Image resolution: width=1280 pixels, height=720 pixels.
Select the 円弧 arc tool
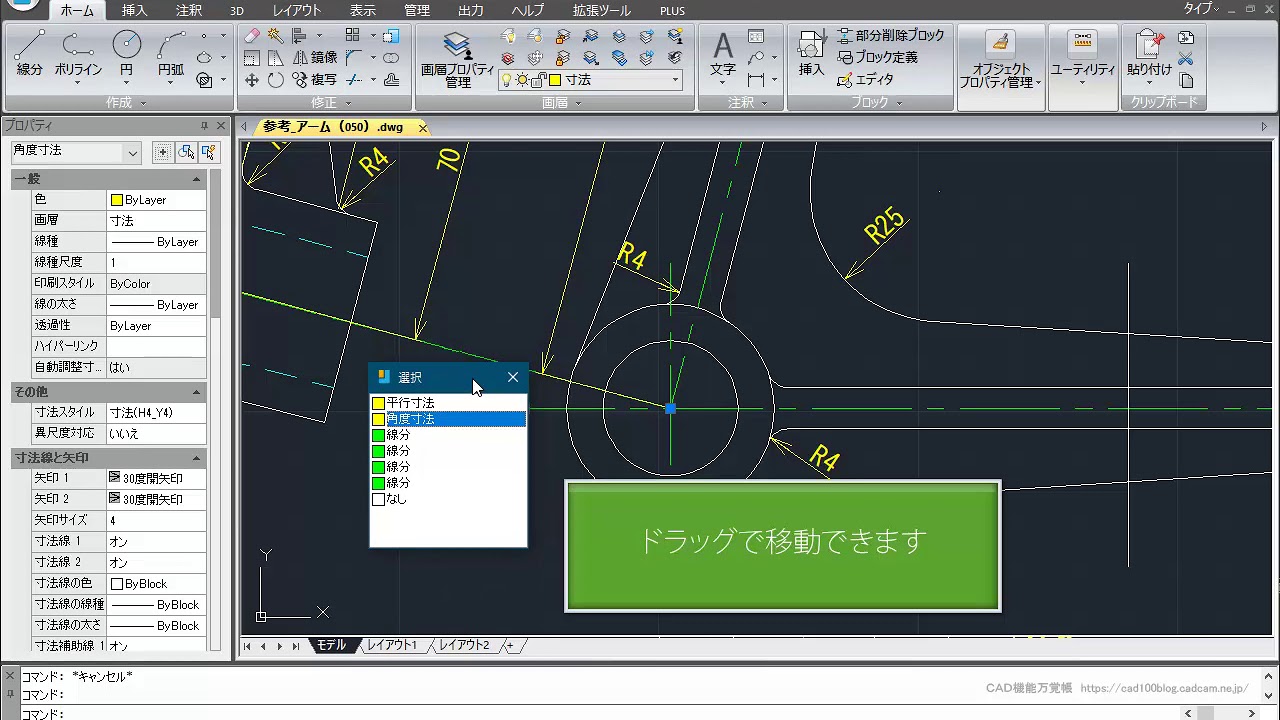pyautogui.click(x=171, y=55)
